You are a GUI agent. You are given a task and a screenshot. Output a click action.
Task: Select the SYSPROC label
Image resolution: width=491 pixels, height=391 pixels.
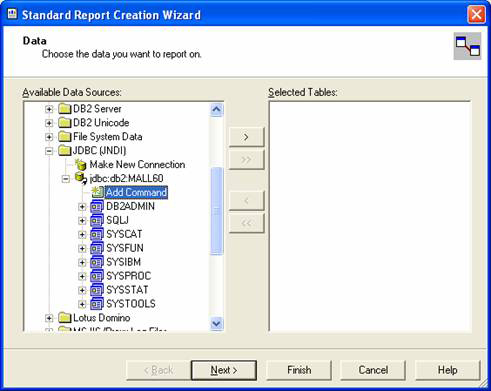tap(128, 276)
